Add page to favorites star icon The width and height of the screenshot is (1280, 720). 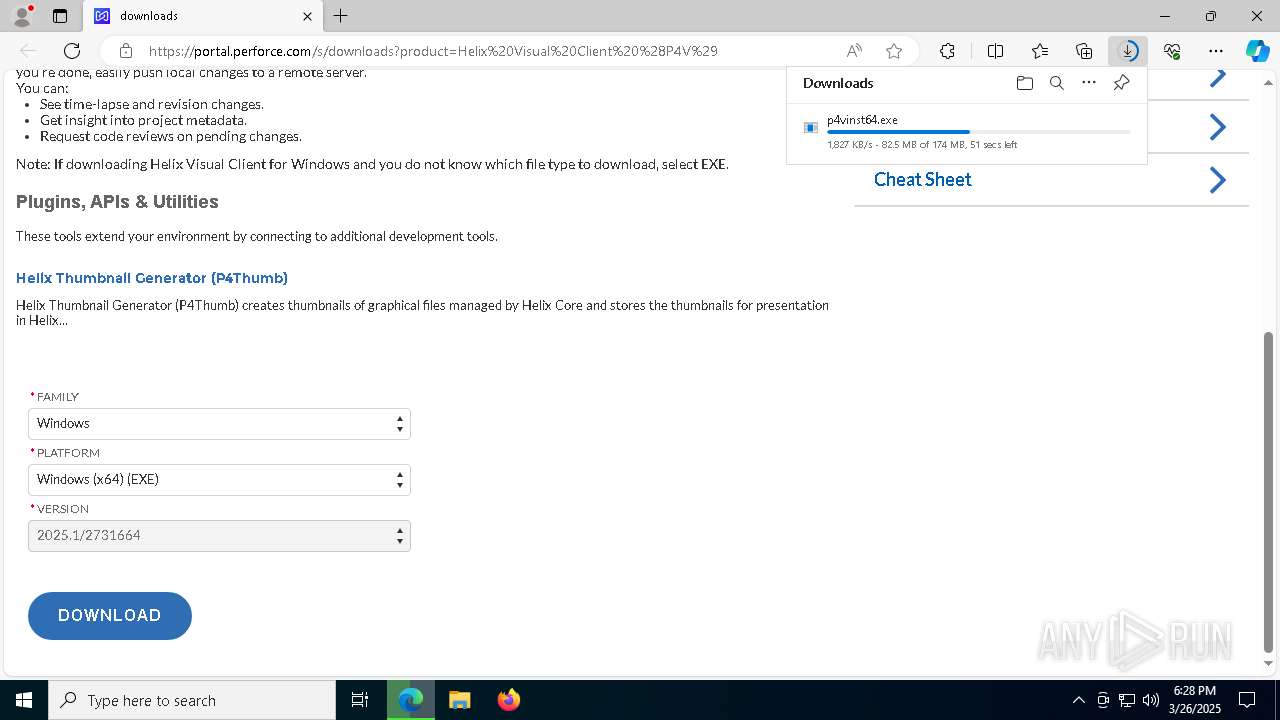pos(894,51)
